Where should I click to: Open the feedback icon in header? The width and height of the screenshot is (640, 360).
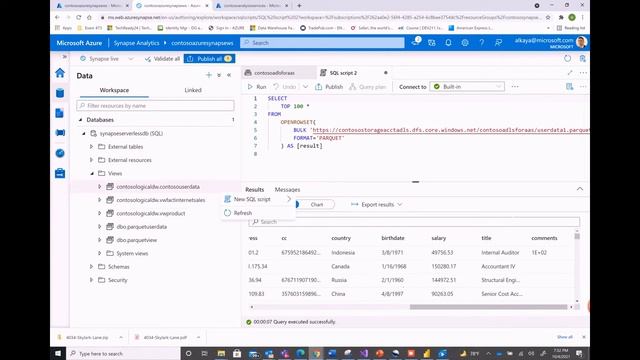point(498,42)
